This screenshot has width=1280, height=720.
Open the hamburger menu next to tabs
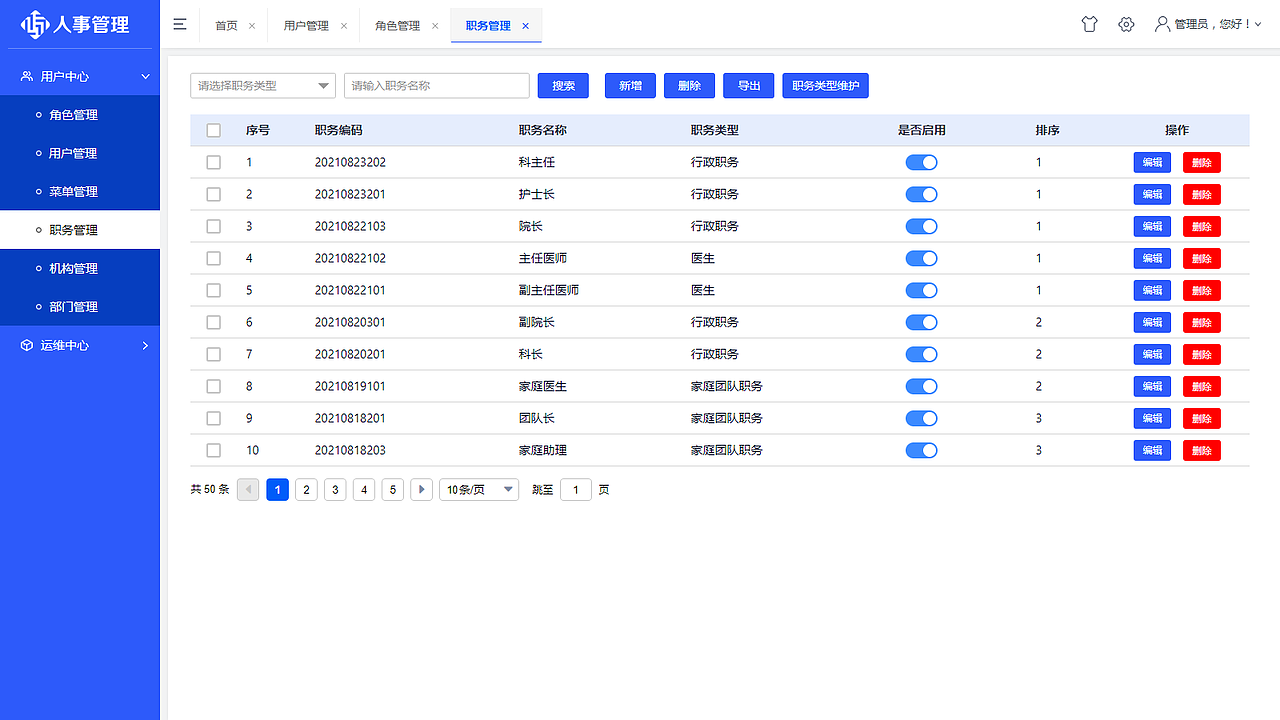(x=180, y=24)
